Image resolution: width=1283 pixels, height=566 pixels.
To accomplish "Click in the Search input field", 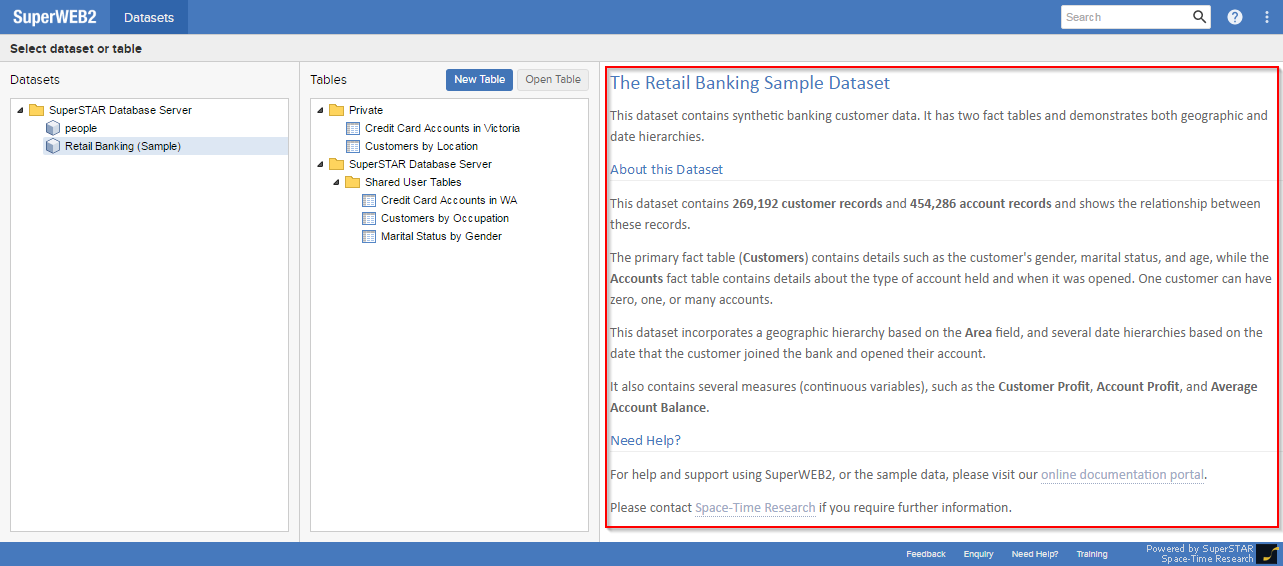I will (x=1125, y=17).
